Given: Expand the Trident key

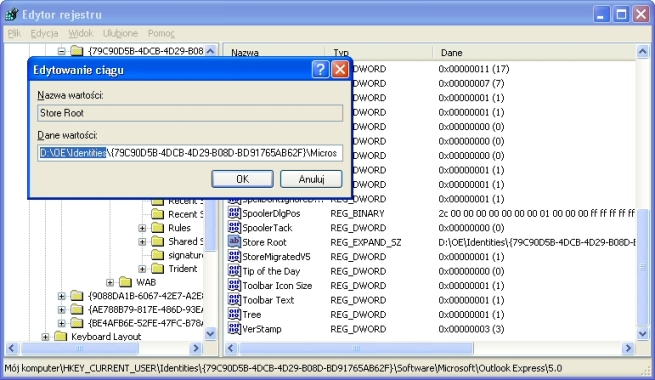Looking at the screenshot, I should (x=142, y=269).
